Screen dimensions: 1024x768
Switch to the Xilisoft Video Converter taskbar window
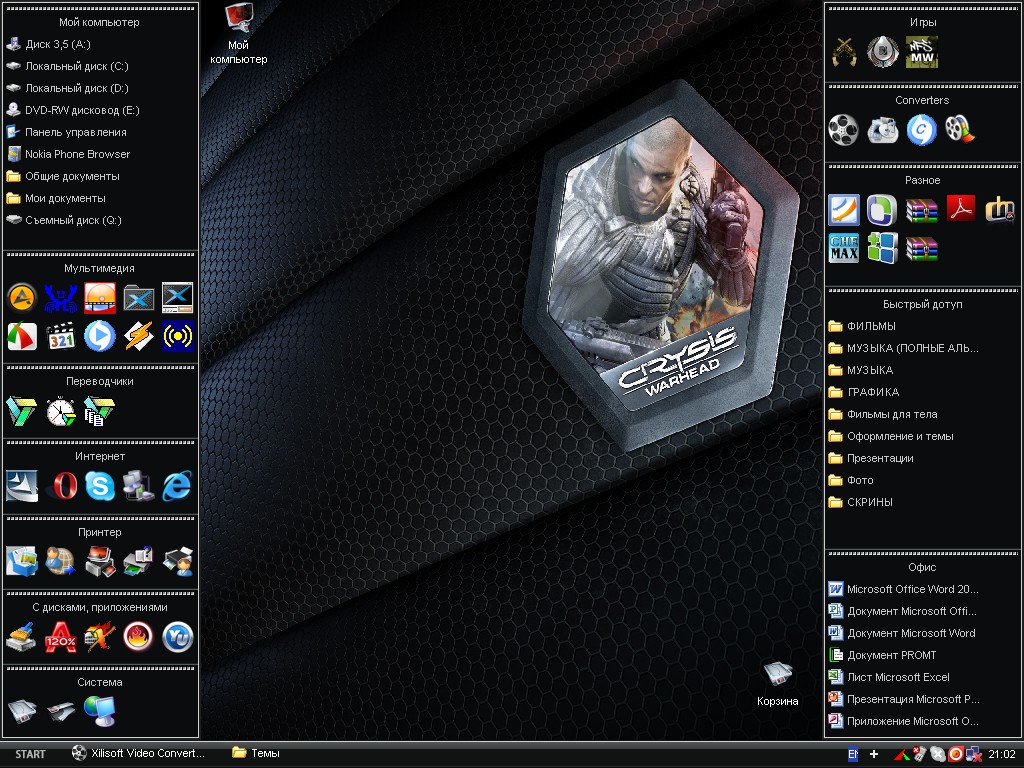click(140, 754)
